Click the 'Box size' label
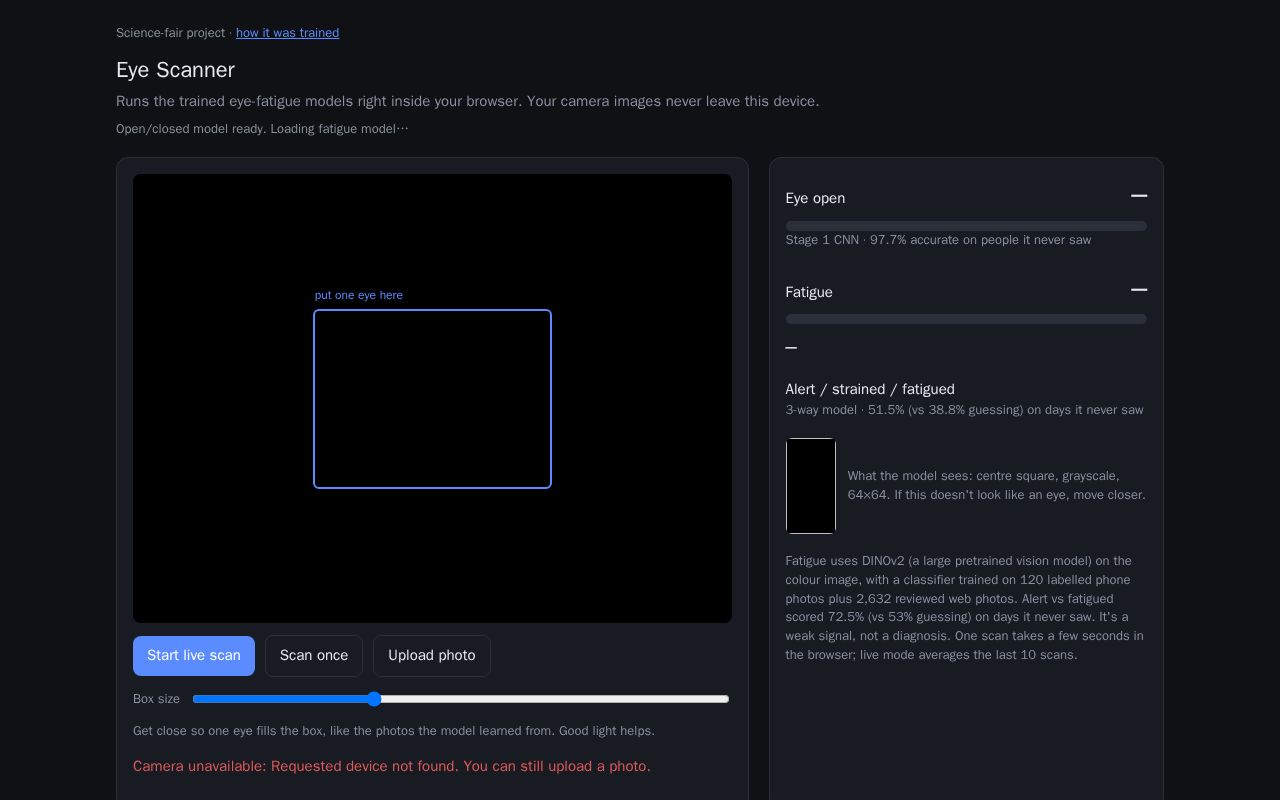Viewport: 1280px width, 800px height. [156, 699]
